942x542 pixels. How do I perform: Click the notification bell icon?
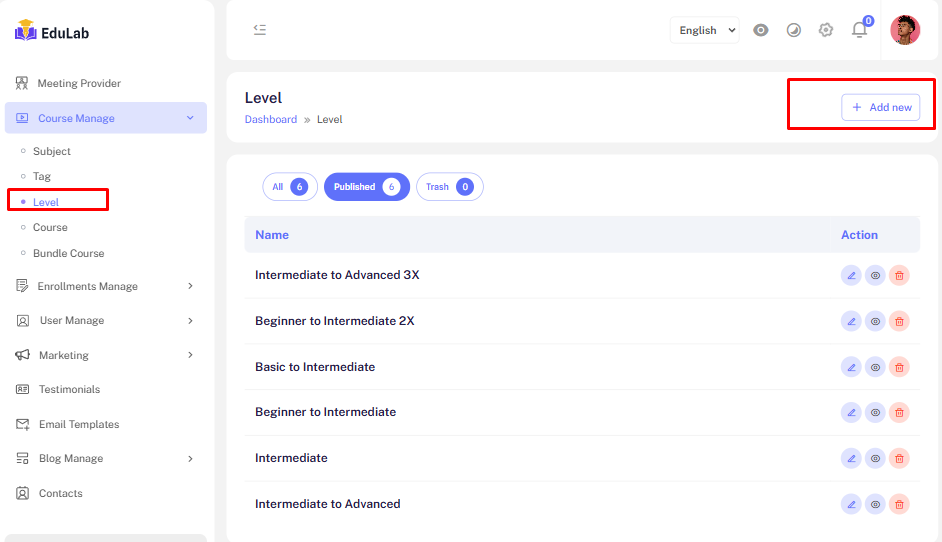[859, 30]
